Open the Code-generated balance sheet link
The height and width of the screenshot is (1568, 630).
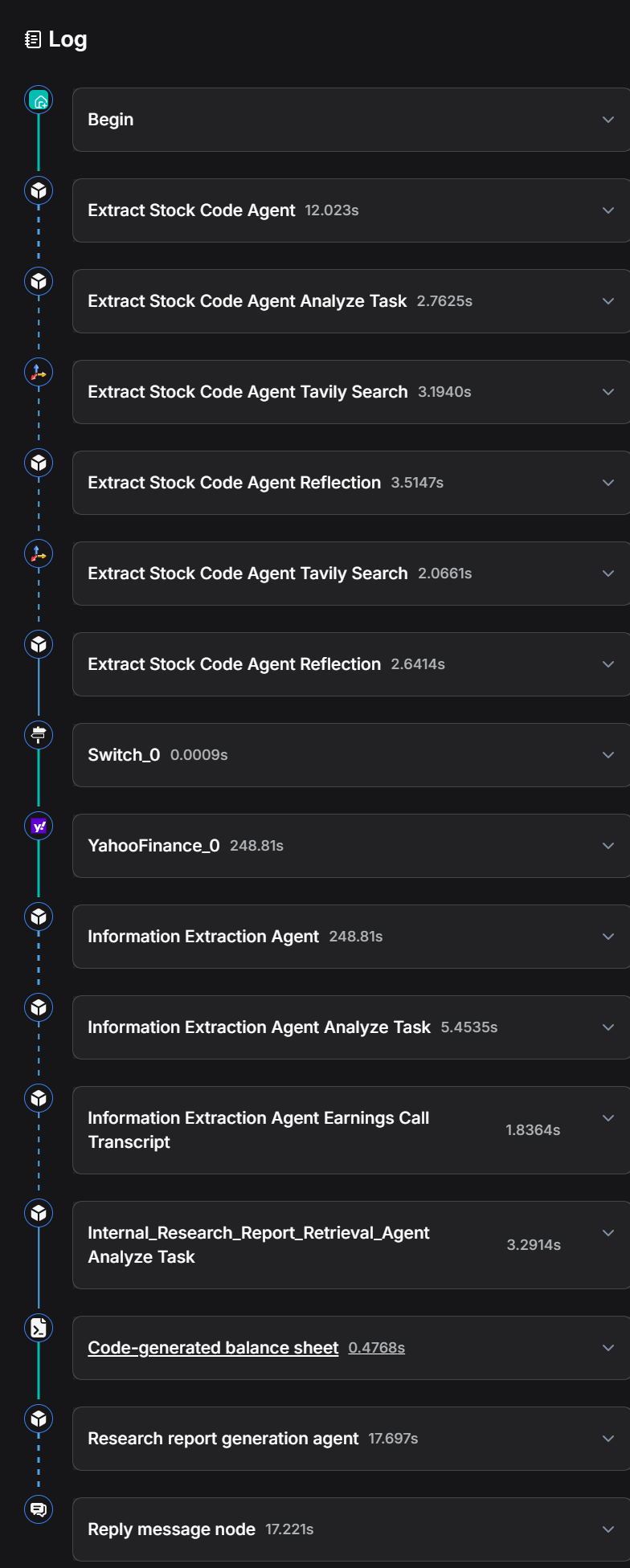click(213, 1348)
